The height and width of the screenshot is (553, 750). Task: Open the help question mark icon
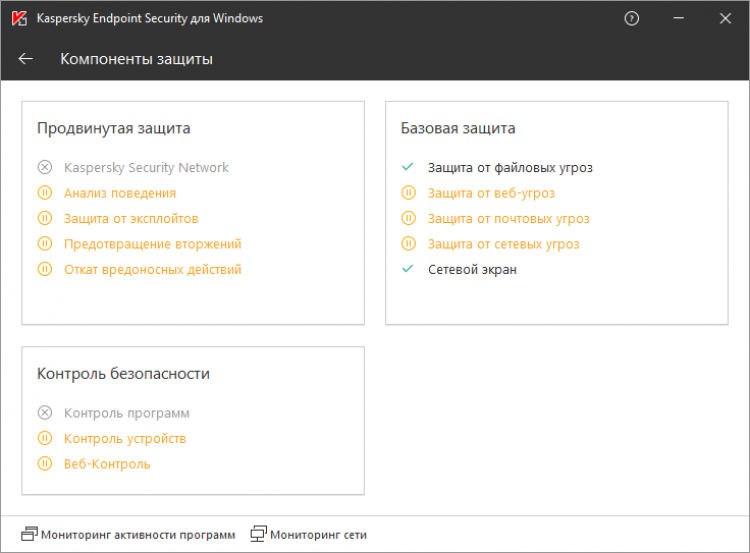click(631, 18)
